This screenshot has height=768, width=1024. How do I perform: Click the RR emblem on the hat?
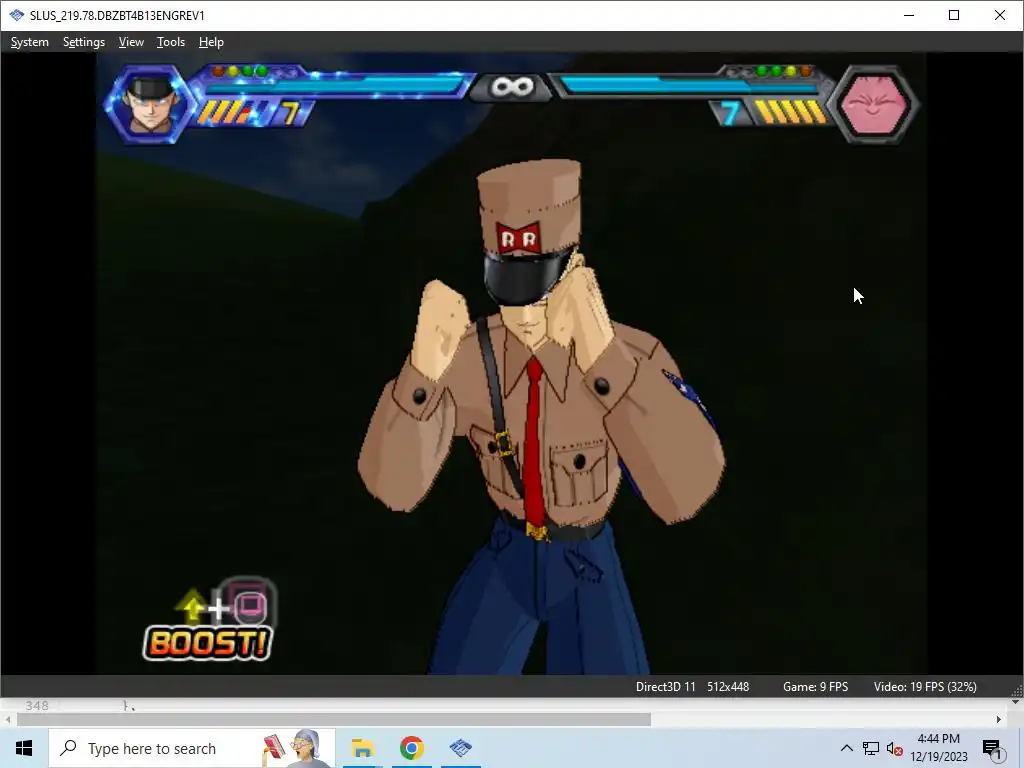519,238
